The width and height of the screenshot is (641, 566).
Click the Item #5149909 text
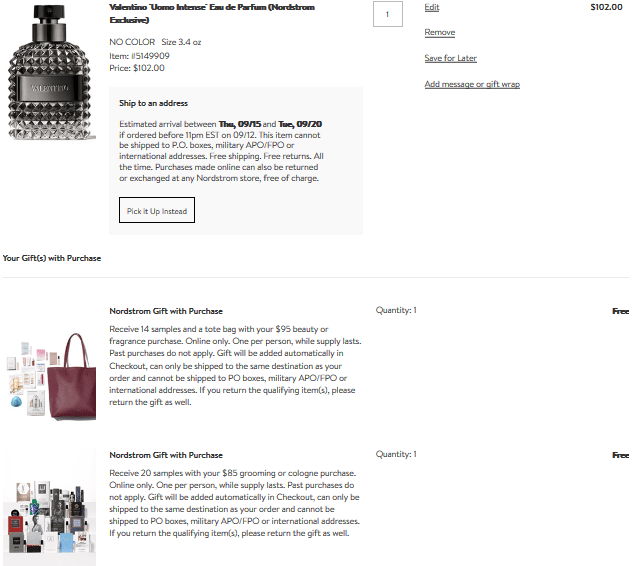pyautogui.click(x=139, y=55)
